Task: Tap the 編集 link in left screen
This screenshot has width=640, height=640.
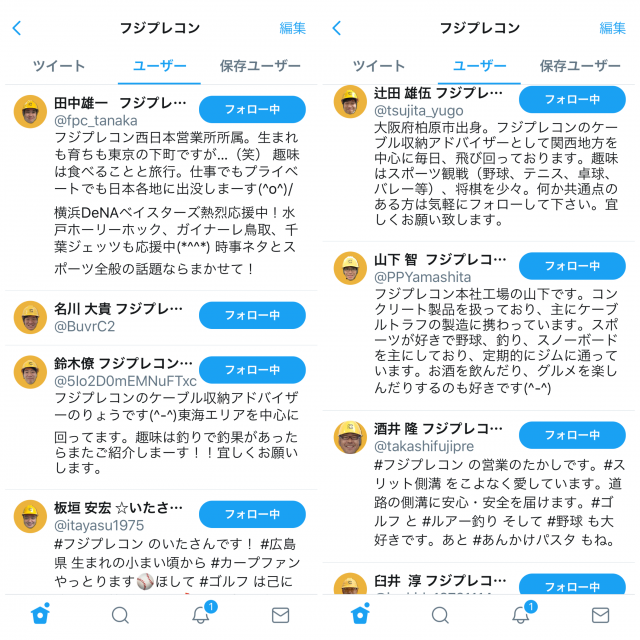Action: [293, 28]
